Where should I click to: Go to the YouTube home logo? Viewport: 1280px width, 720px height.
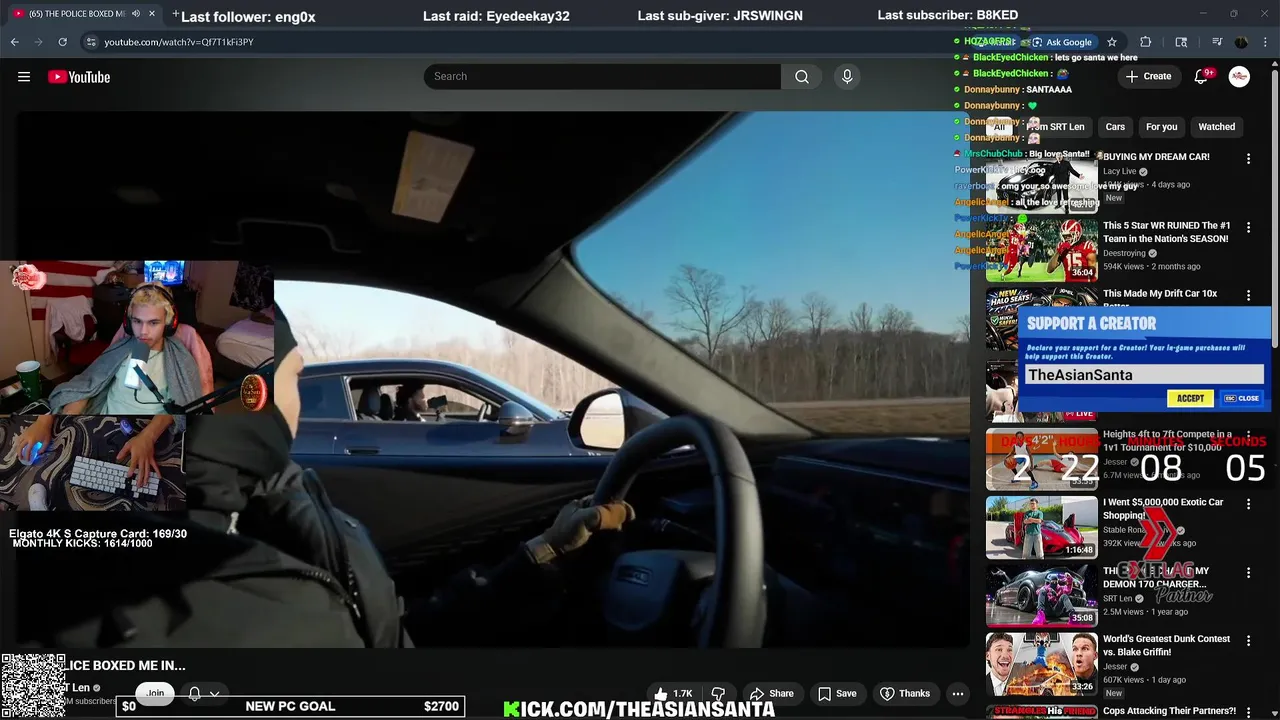[79, 77]
